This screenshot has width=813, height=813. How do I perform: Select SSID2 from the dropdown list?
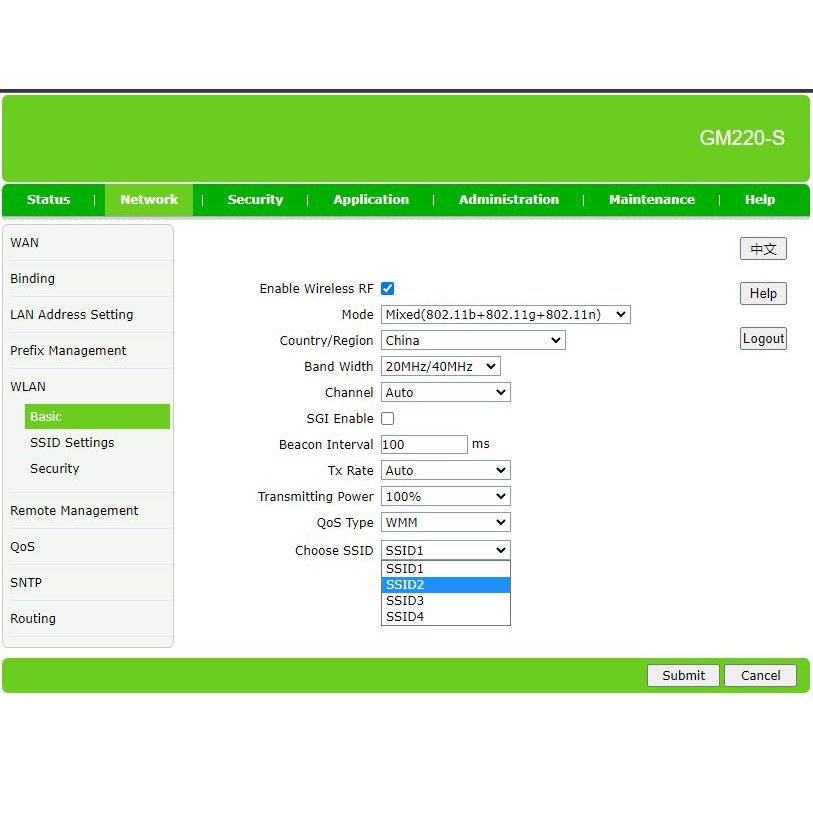coord(445,585)
